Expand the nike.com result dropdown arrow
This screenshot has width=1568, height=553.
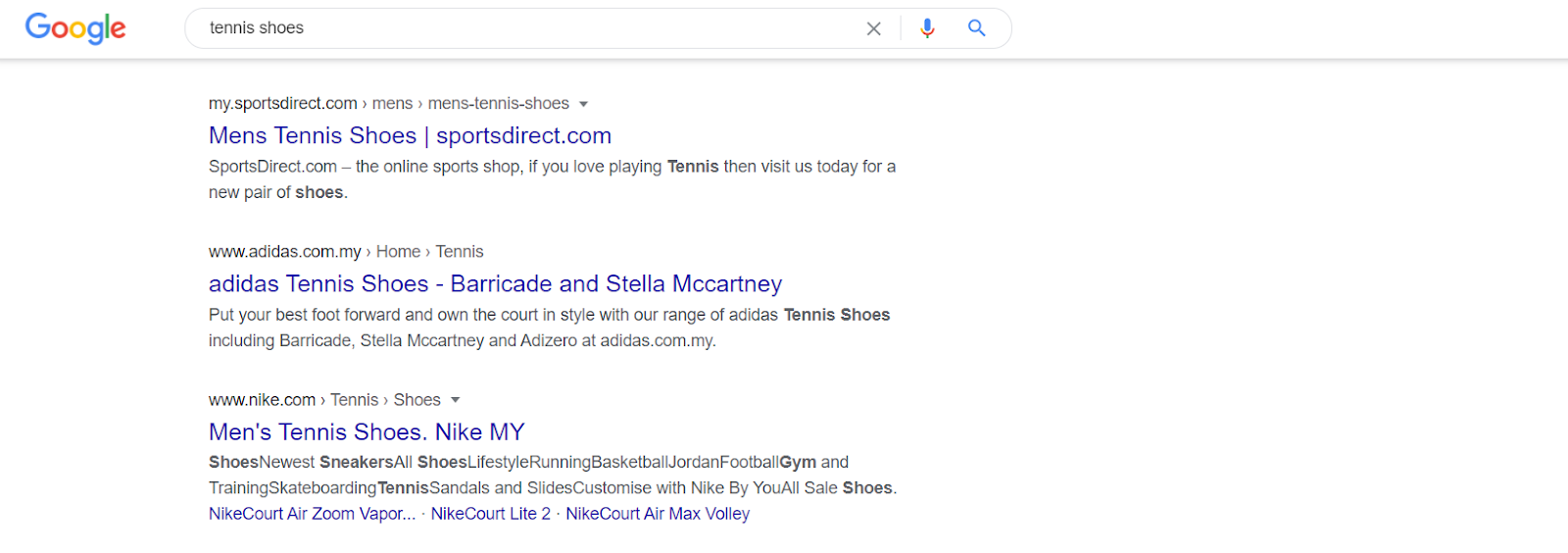[456, 400]
